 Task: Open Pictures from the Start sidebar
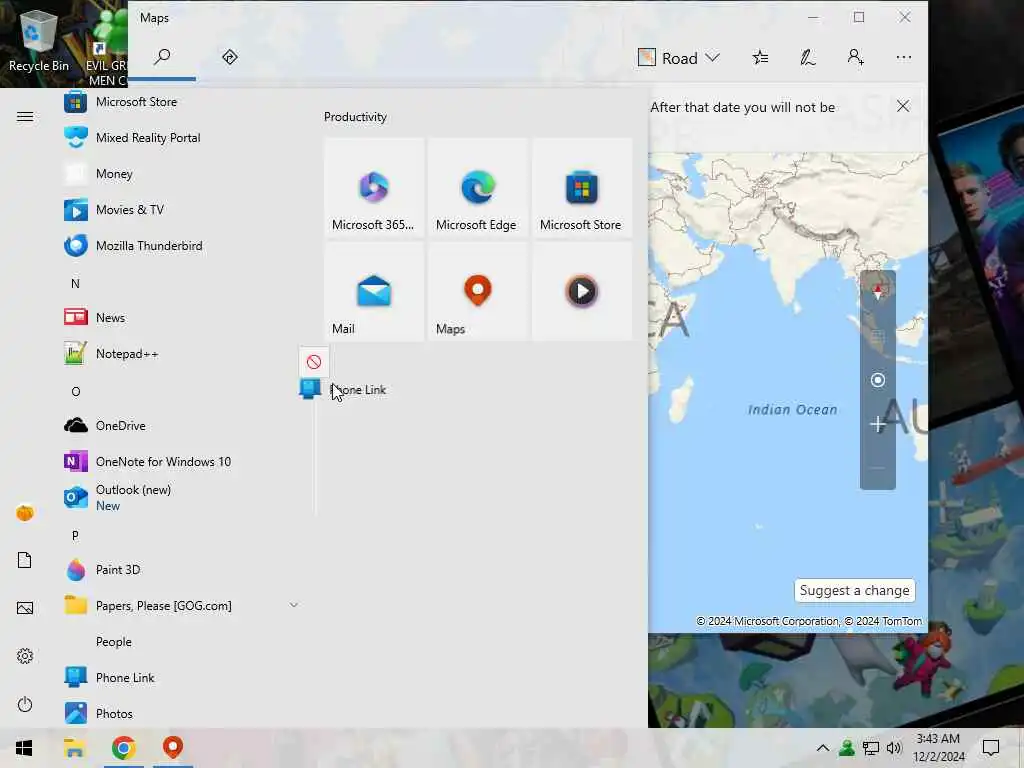coord(25,608)
